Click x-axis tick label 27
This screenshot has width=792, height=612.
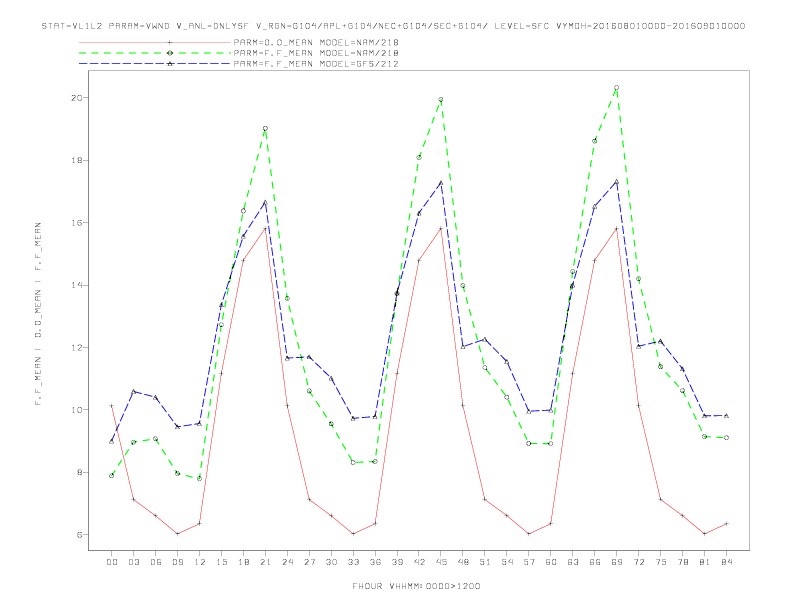pos(309,562)
